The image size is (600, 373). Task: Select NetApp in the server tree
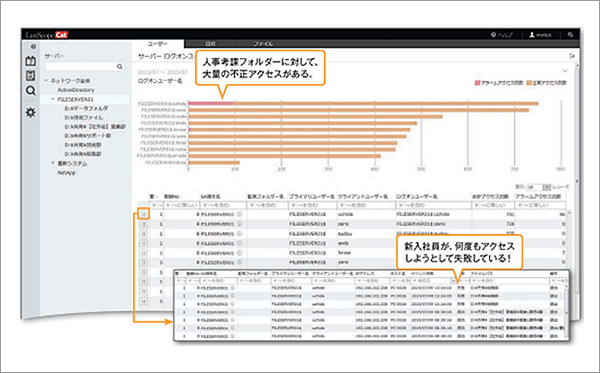(x=67, y=173)
